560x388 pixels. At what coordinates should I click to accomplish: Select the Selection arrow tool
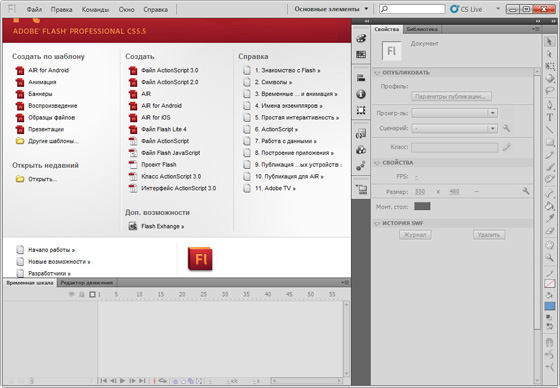(x=549, y=42)
